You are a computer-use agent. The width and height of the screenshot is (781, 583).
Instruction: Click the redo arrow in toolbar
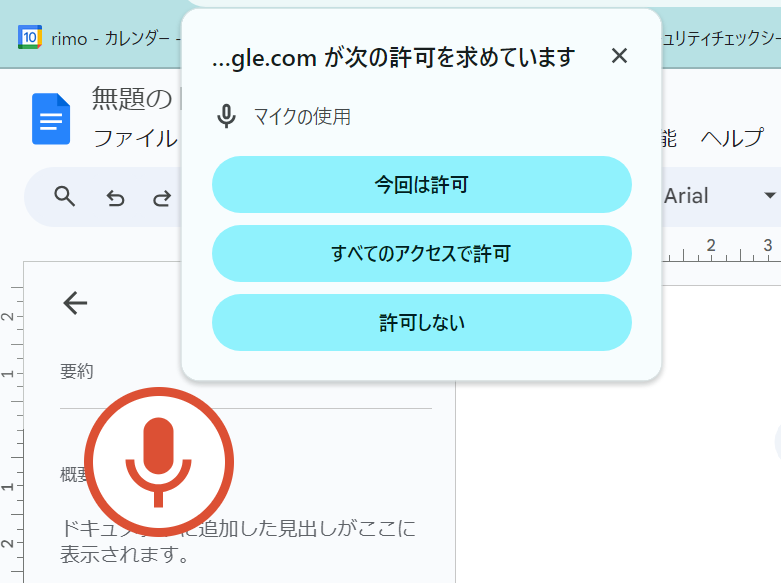pyautogui.click(x=161, y=197)
